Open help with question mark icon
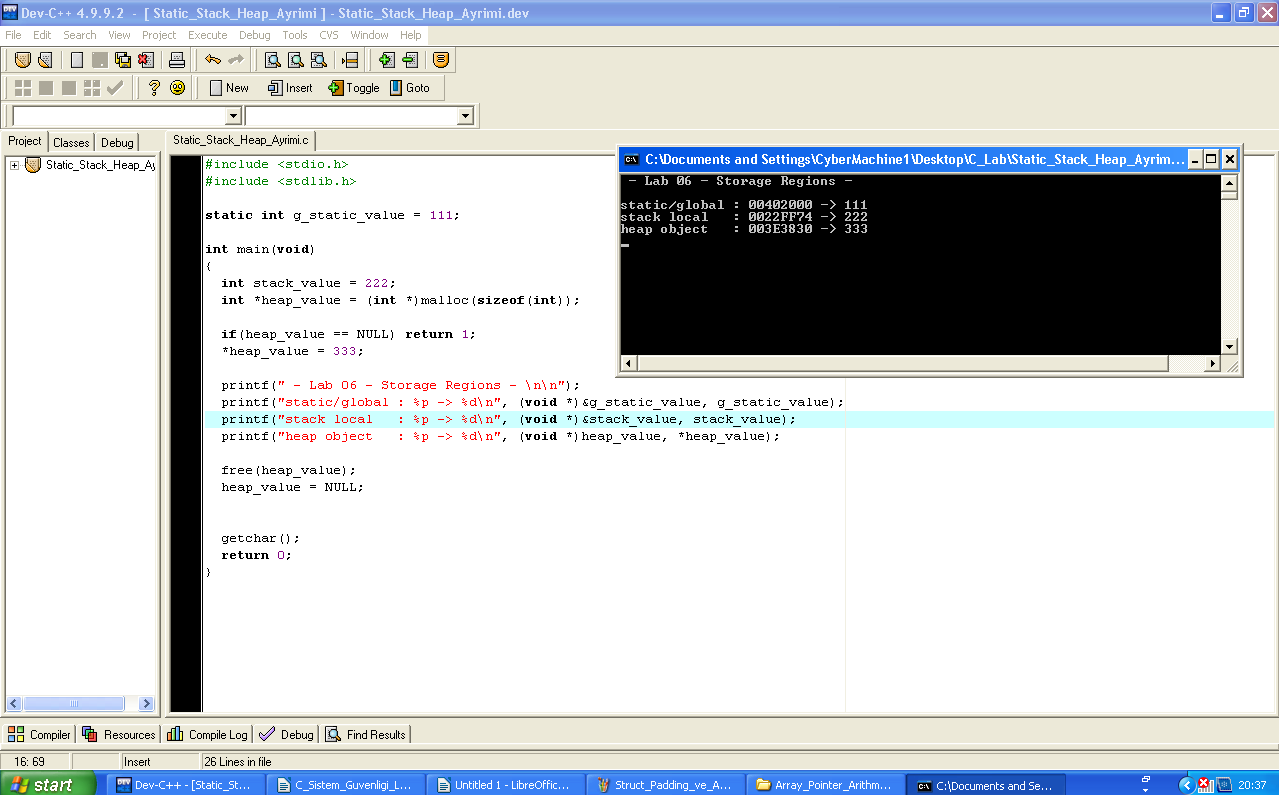Viewport: 1279px width, 795px height. tap(154, 88)
